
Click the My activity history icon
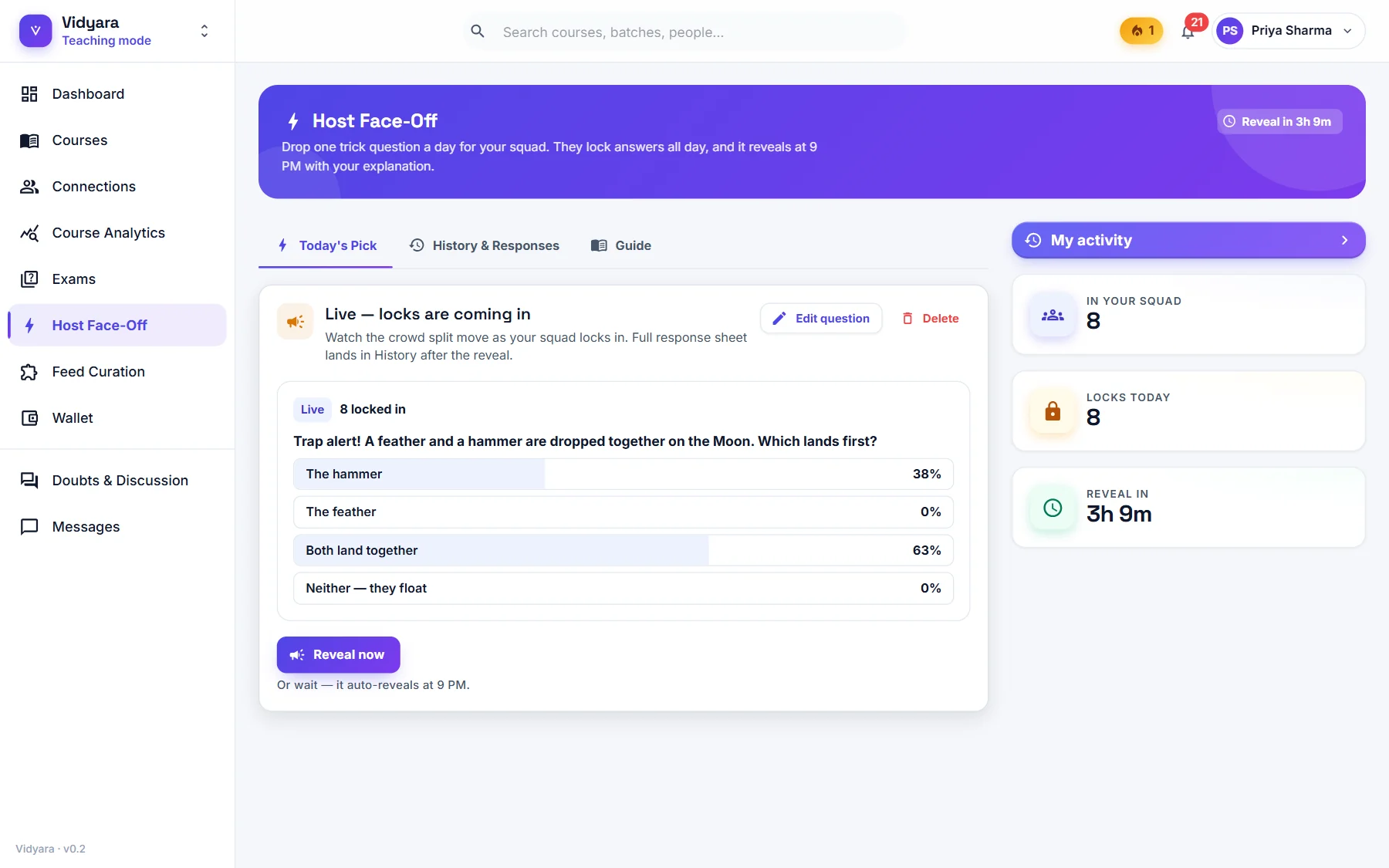(1033, 241)
